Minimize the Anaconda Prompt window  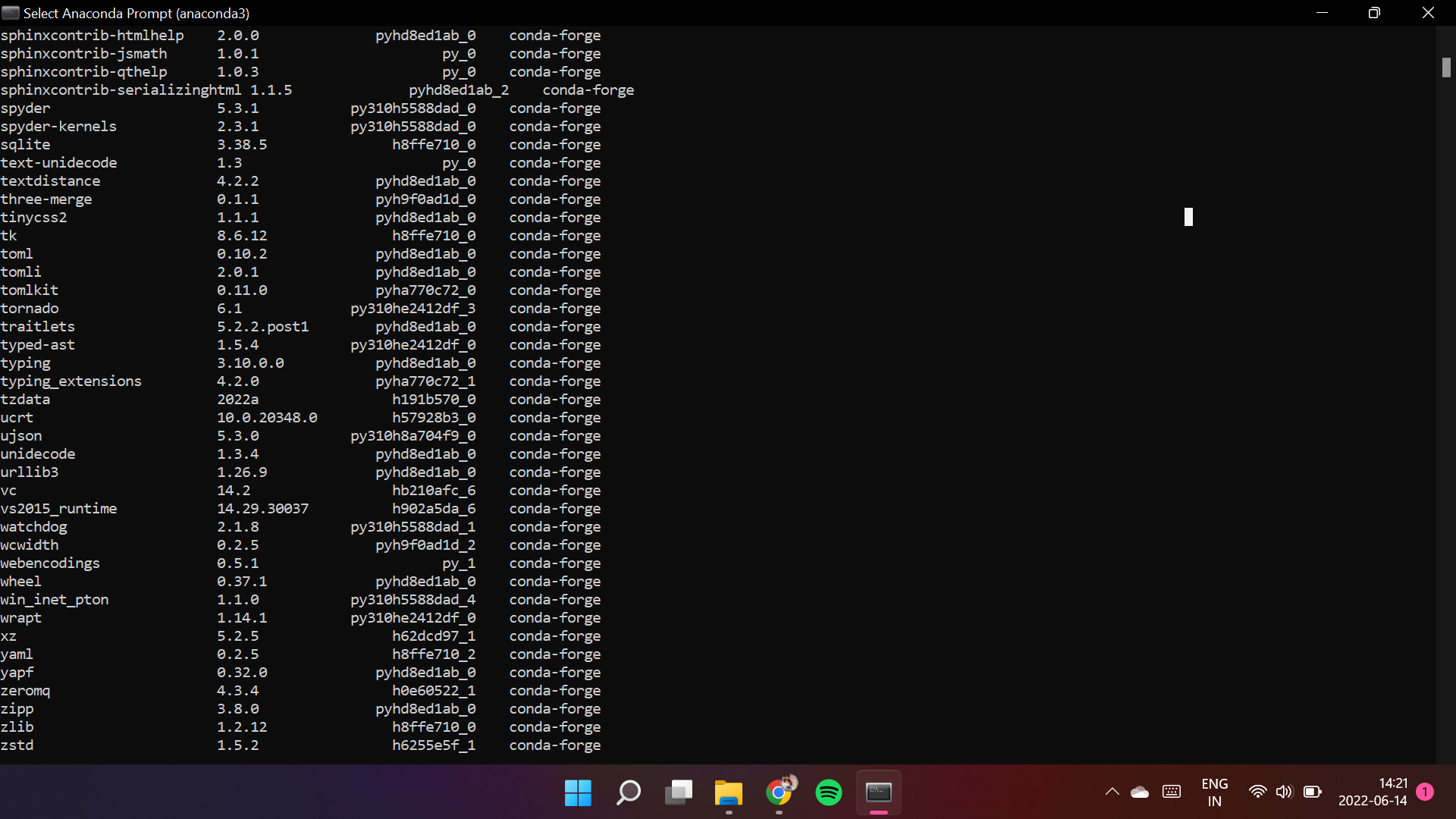[x=1322, y=13]
